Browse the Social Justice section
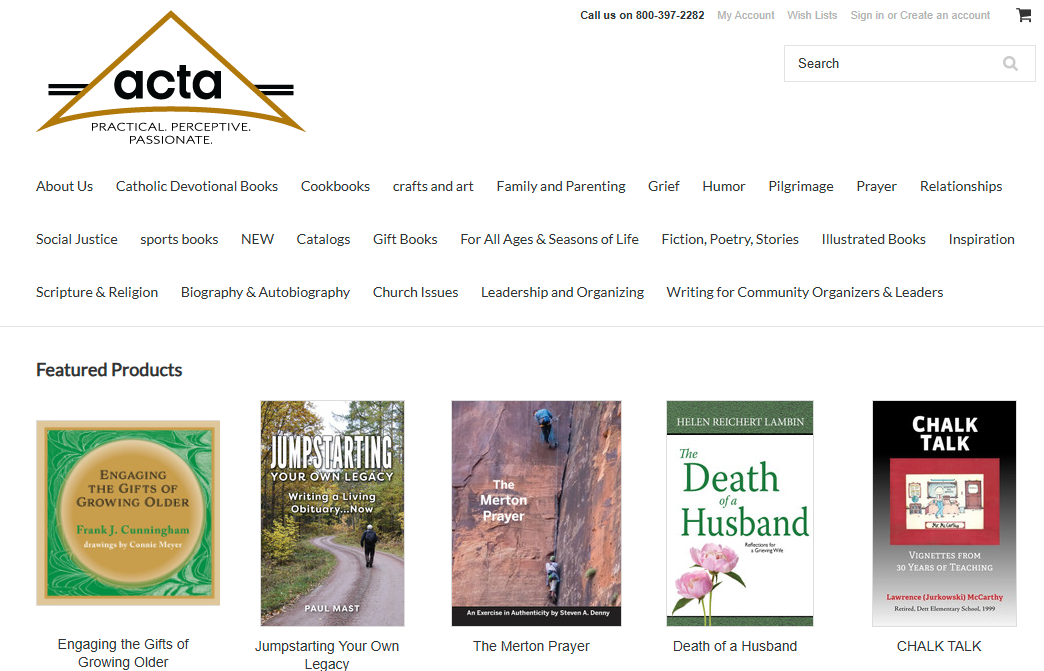Viewport: 1044px width, 671px height. pos(76,239)
